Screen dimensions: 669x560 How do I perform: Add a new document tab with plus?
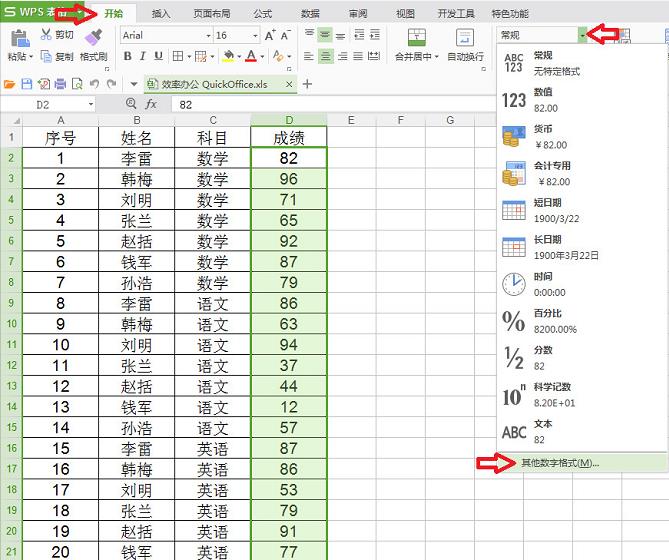(x=307, y=84)
